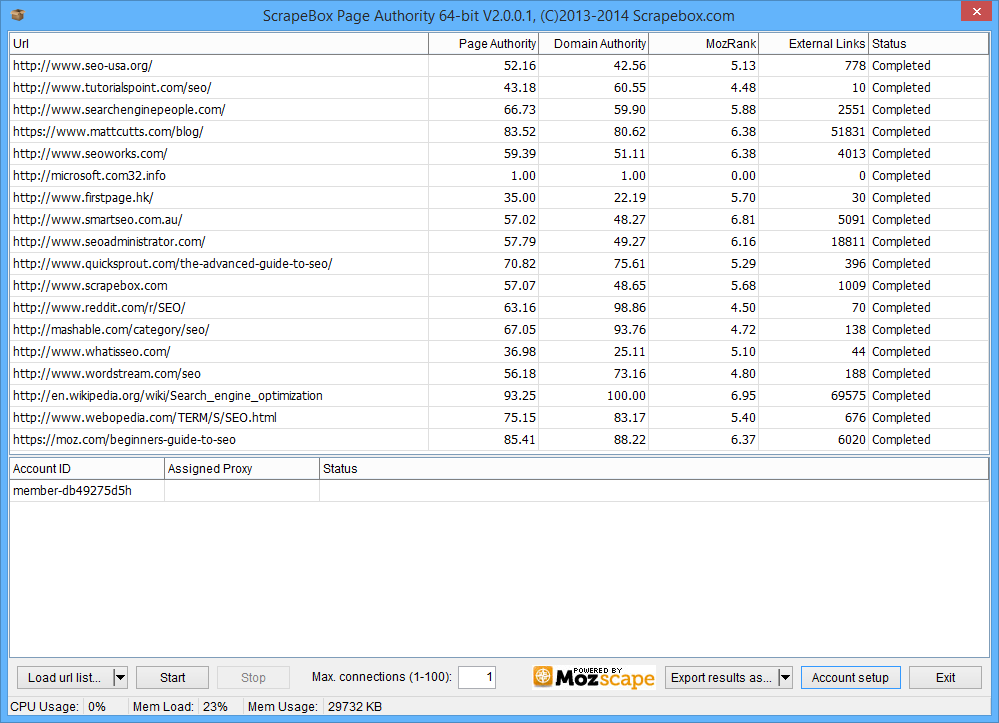Click the Assigned Proxy column header
This screenshot has width=999, height=723.
click(241, 469)
